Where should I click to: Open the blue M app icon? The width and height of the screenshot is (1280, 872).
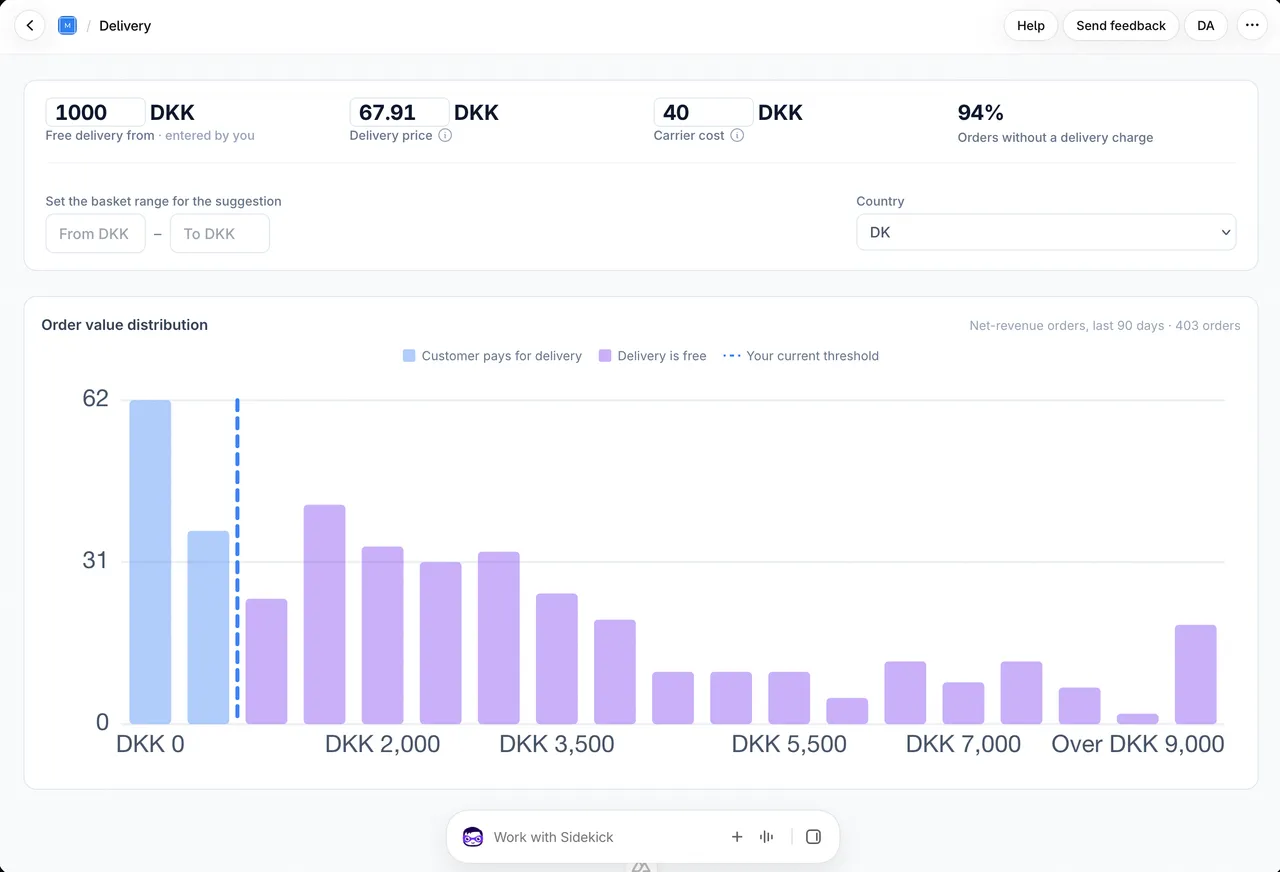(67, 26)
